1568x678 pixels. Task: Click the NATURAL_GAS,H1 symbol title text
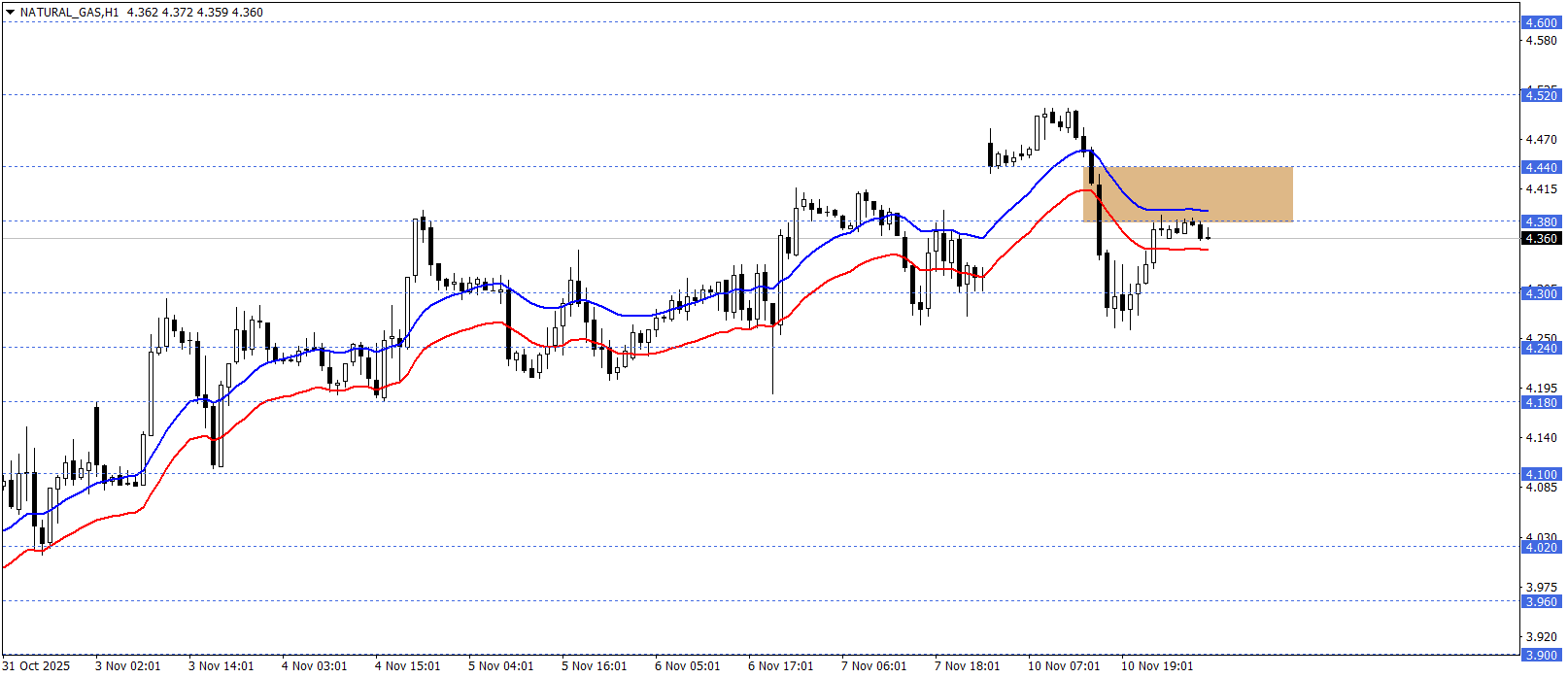tap(69, 13)
